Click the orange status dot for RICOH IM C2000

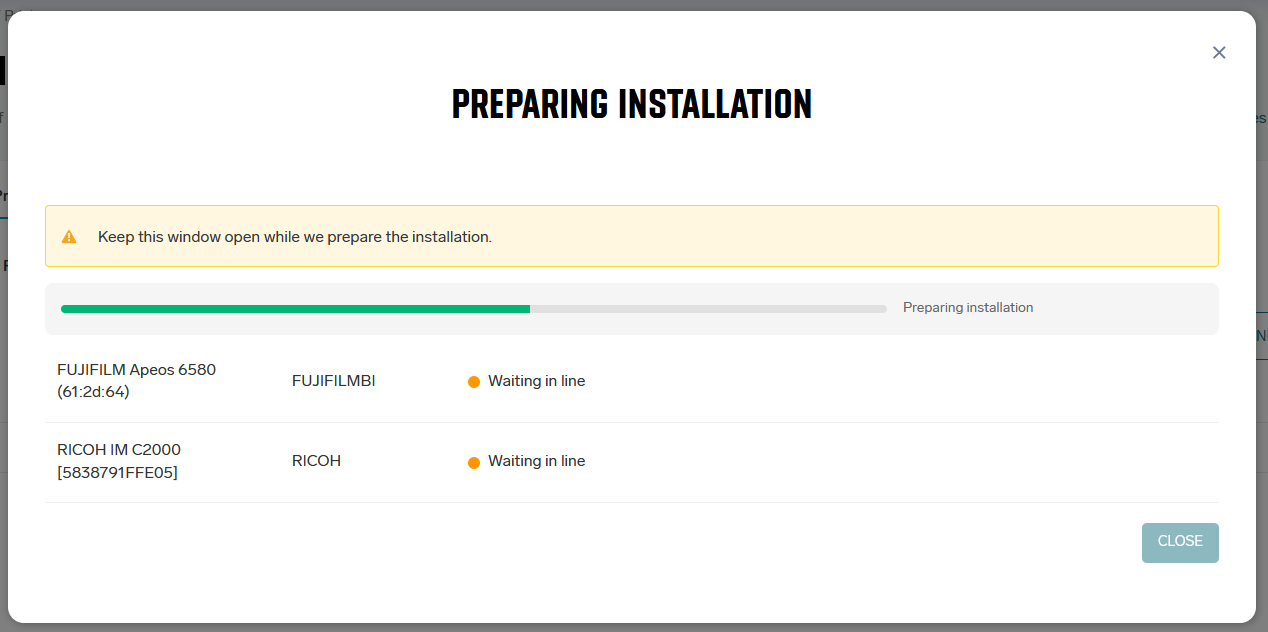pyautogui.click(x=474, y=462)
